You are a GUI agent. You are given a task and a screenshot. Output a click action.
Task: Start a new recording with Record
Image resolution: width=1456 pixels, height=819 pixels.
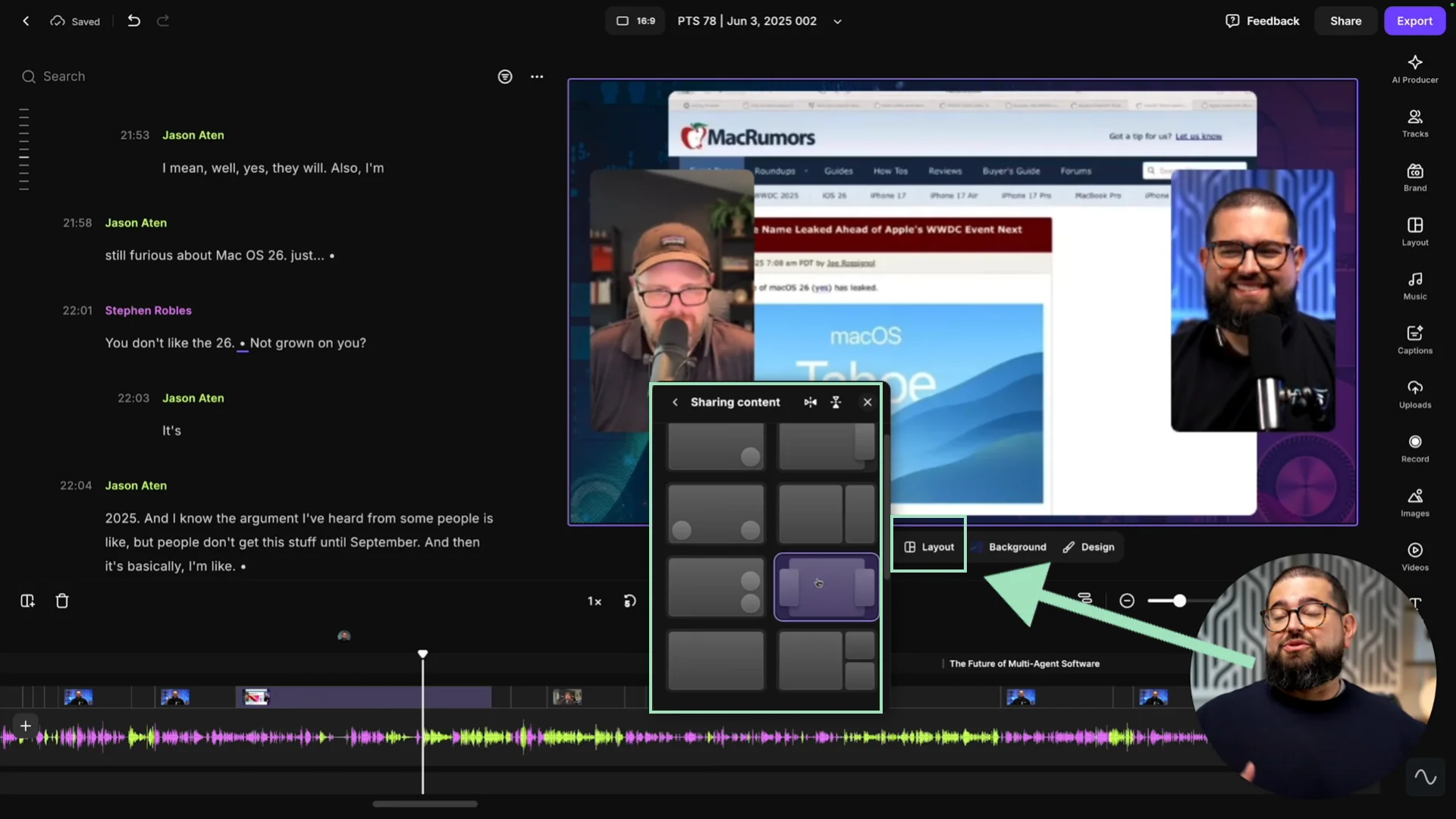pos(1415,449)
